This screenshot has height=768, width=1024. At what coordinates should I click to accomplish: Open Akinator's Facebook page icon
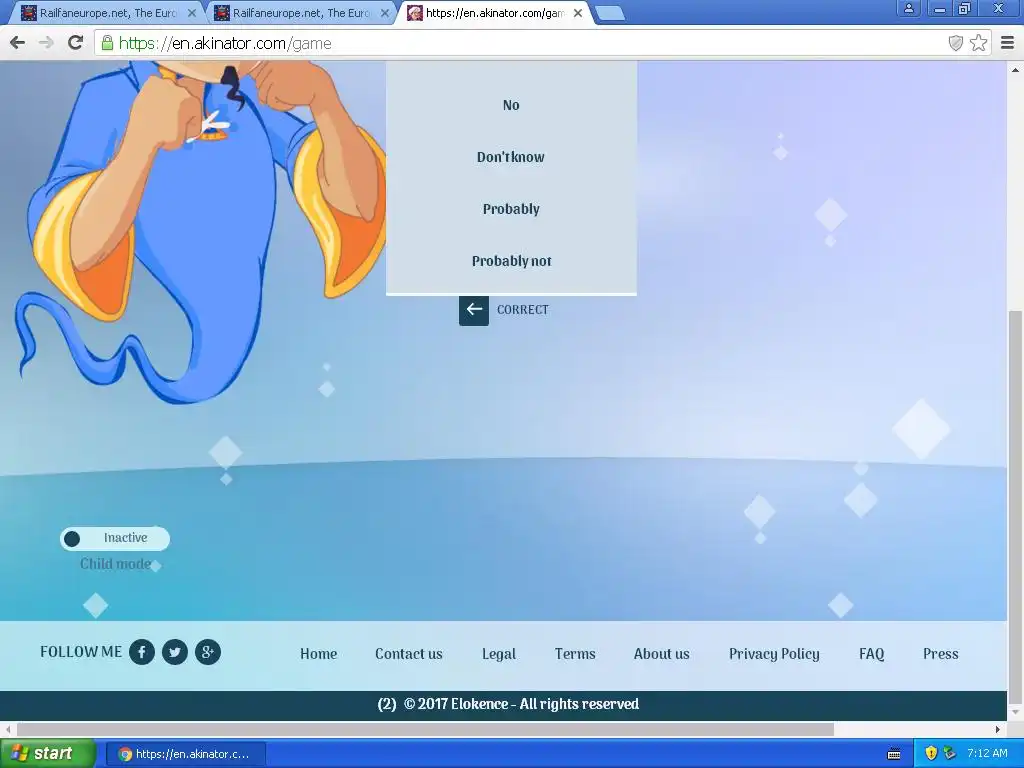pos(142,652)
